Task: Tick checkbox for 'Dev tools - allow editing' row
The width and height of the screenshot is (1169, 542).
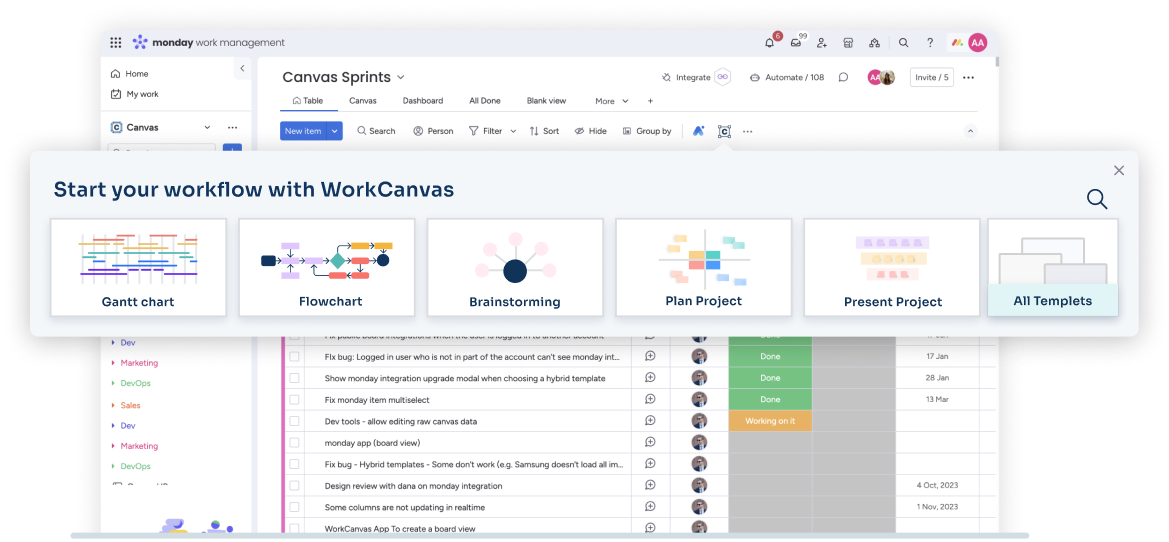Action: pos(294,421)
